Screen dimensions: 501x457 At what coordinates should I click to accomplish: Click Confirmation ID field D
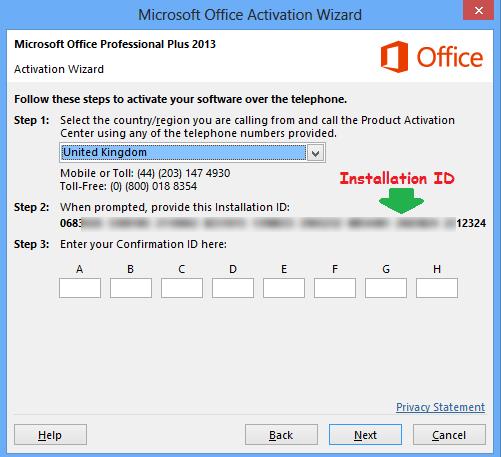coord(233,288)
